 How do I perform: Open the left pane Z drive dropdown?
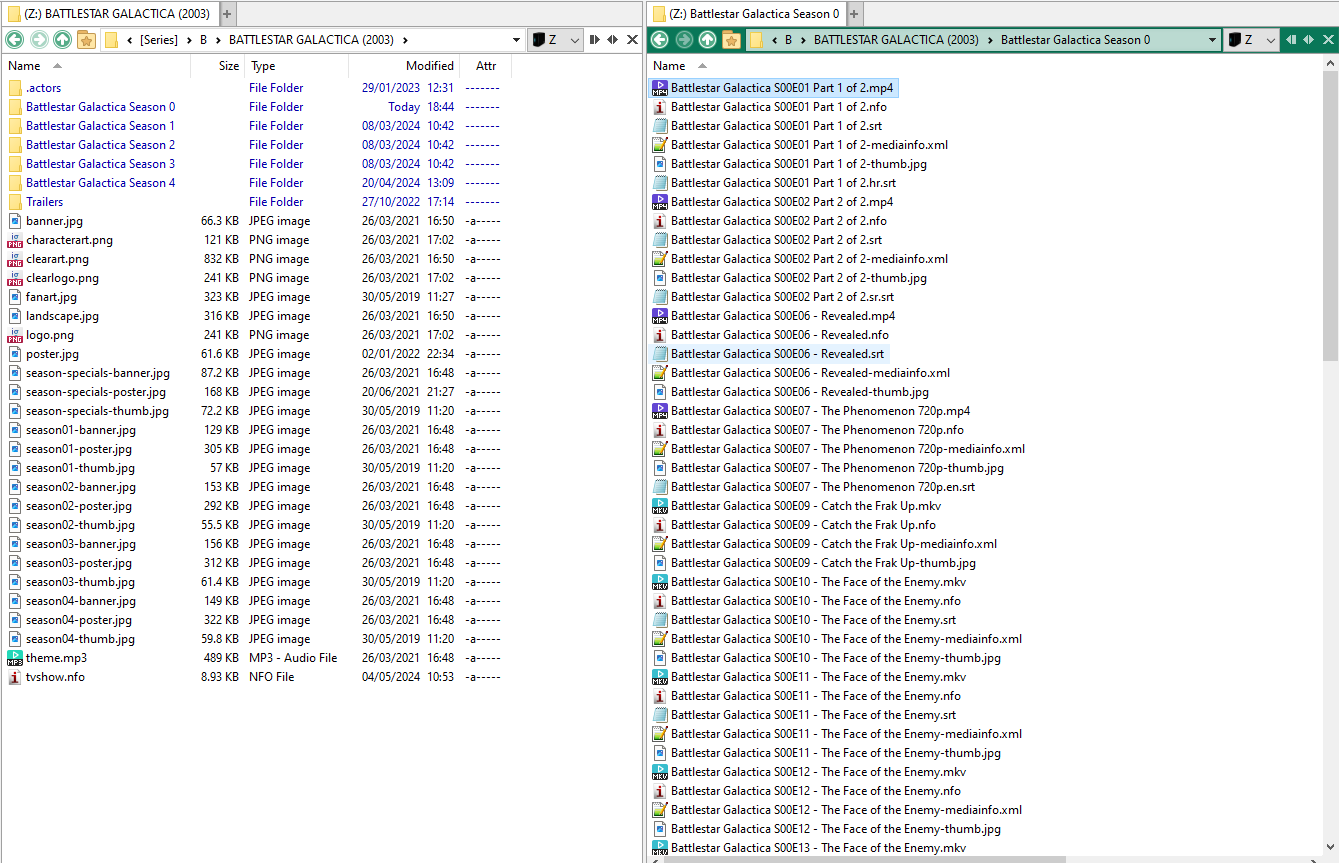click(556, 40)
